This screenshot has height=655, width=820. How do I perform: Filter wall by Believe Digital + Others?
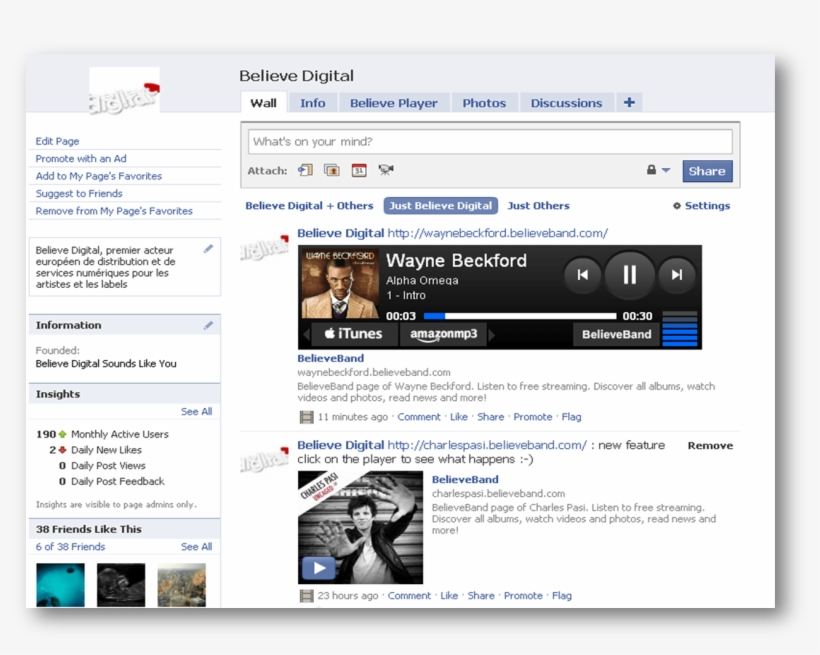click(x=309, y=206)
